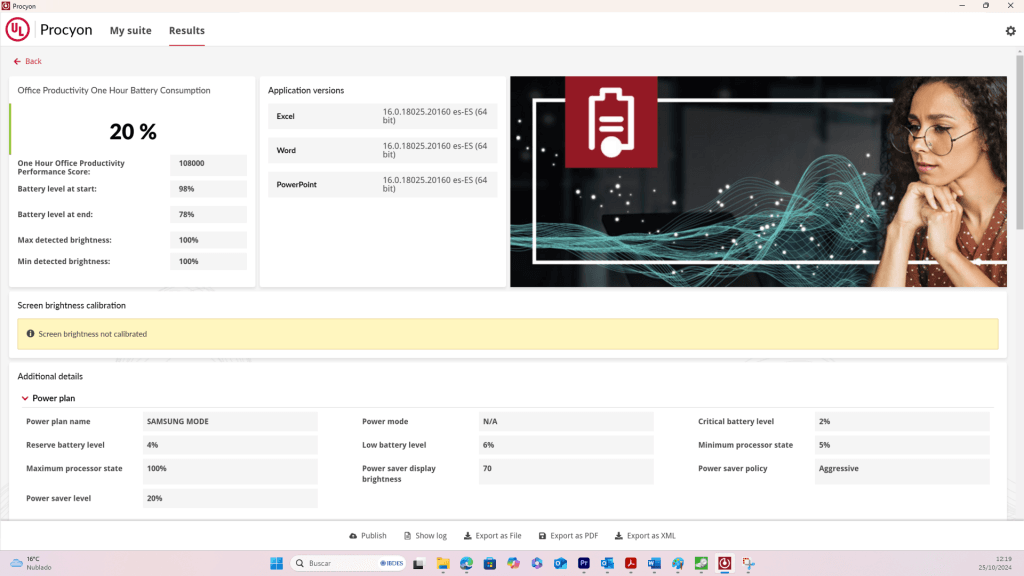Click Show log button
The width and height of the screenshot is (1024, 576).
point(425,536)
